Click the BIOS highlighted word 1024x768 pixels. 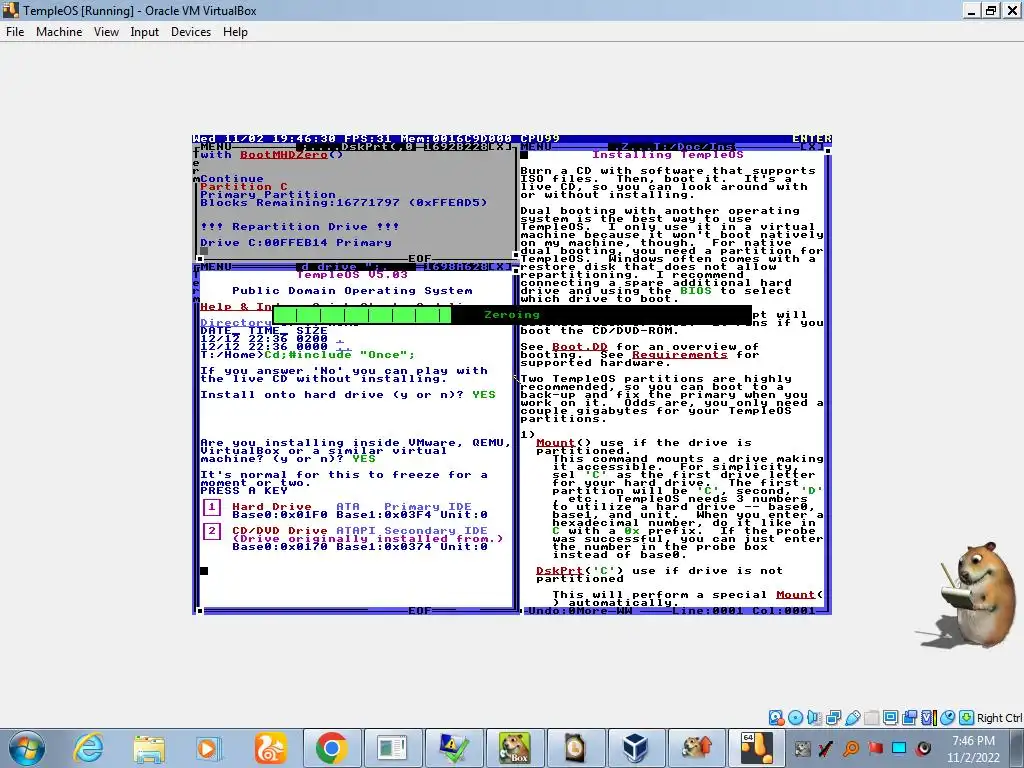[696, 291]
